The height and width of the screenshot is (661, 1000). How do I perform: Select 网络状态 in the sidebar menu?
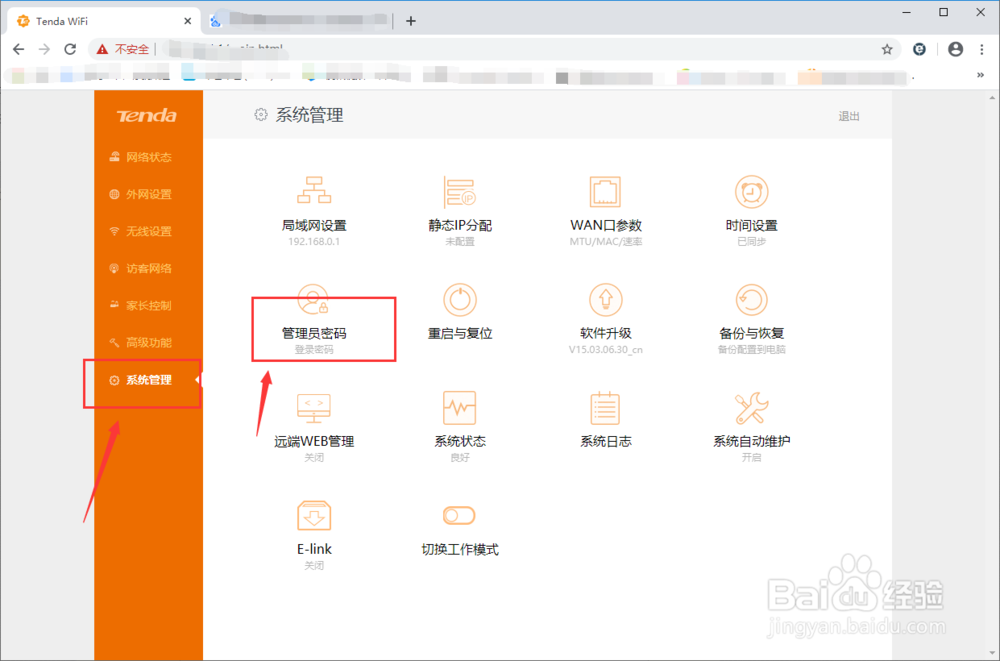click(x=140, y=157)
